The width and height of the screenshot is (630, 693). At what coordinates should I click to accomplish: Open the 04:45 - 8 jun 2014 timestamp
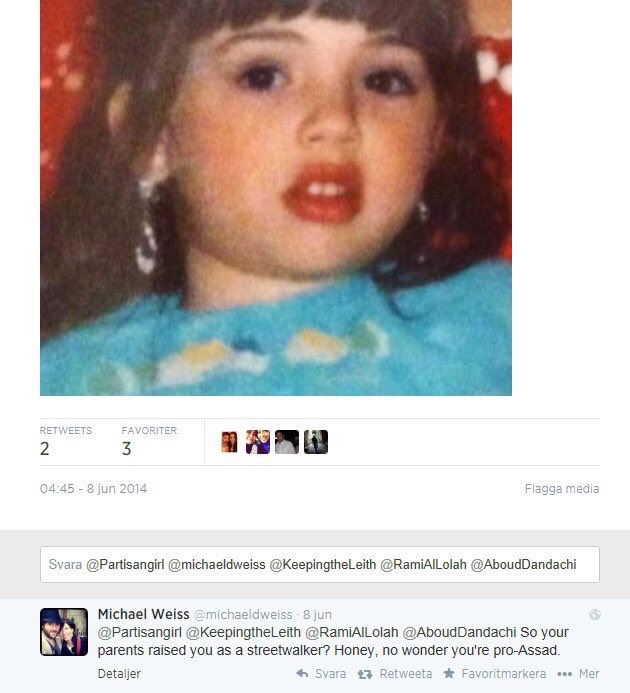click(x=93, y=488)
